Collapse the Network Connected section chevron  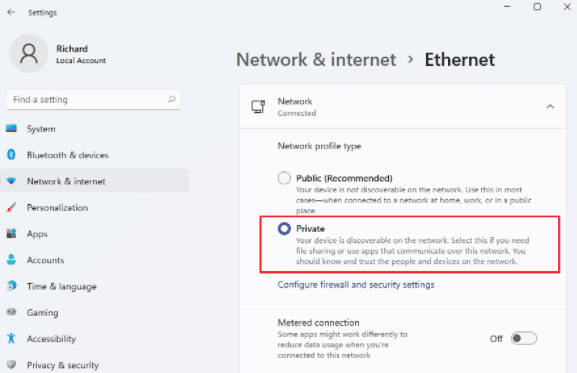pyautogui.click(x=550, y=107)
